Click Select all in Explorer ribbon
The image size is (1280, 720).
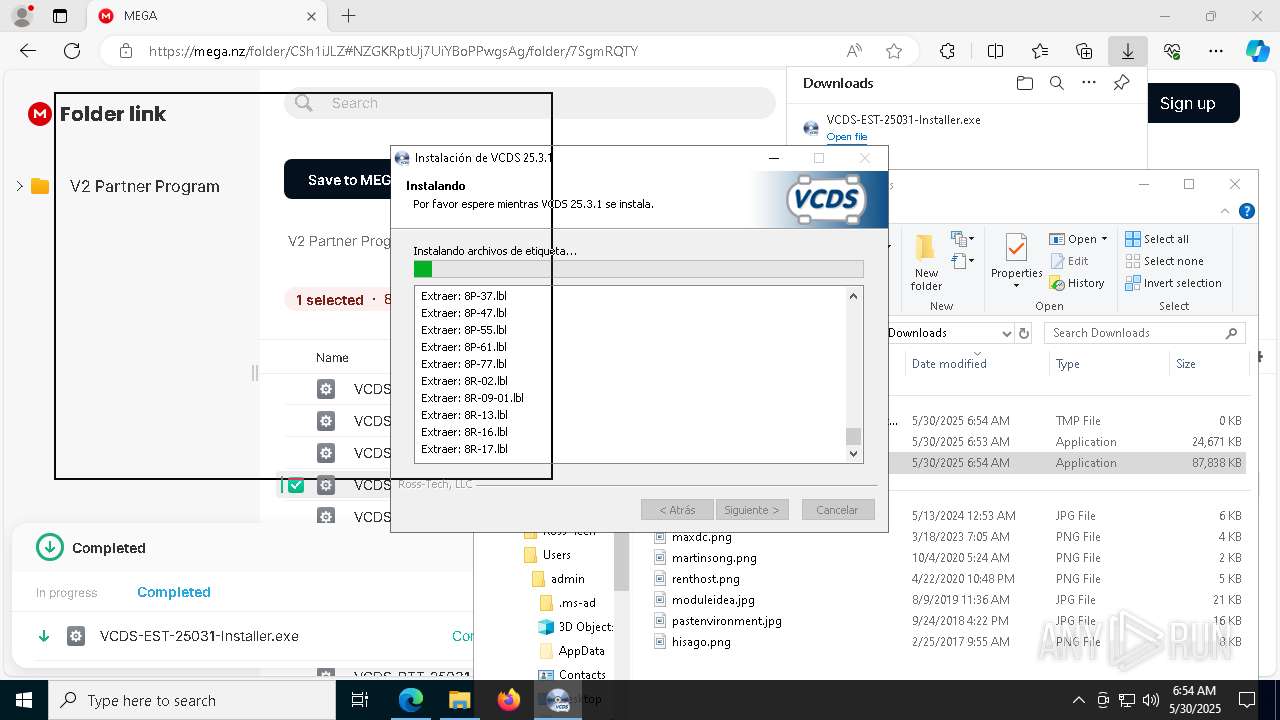(x=1157, y=239)
